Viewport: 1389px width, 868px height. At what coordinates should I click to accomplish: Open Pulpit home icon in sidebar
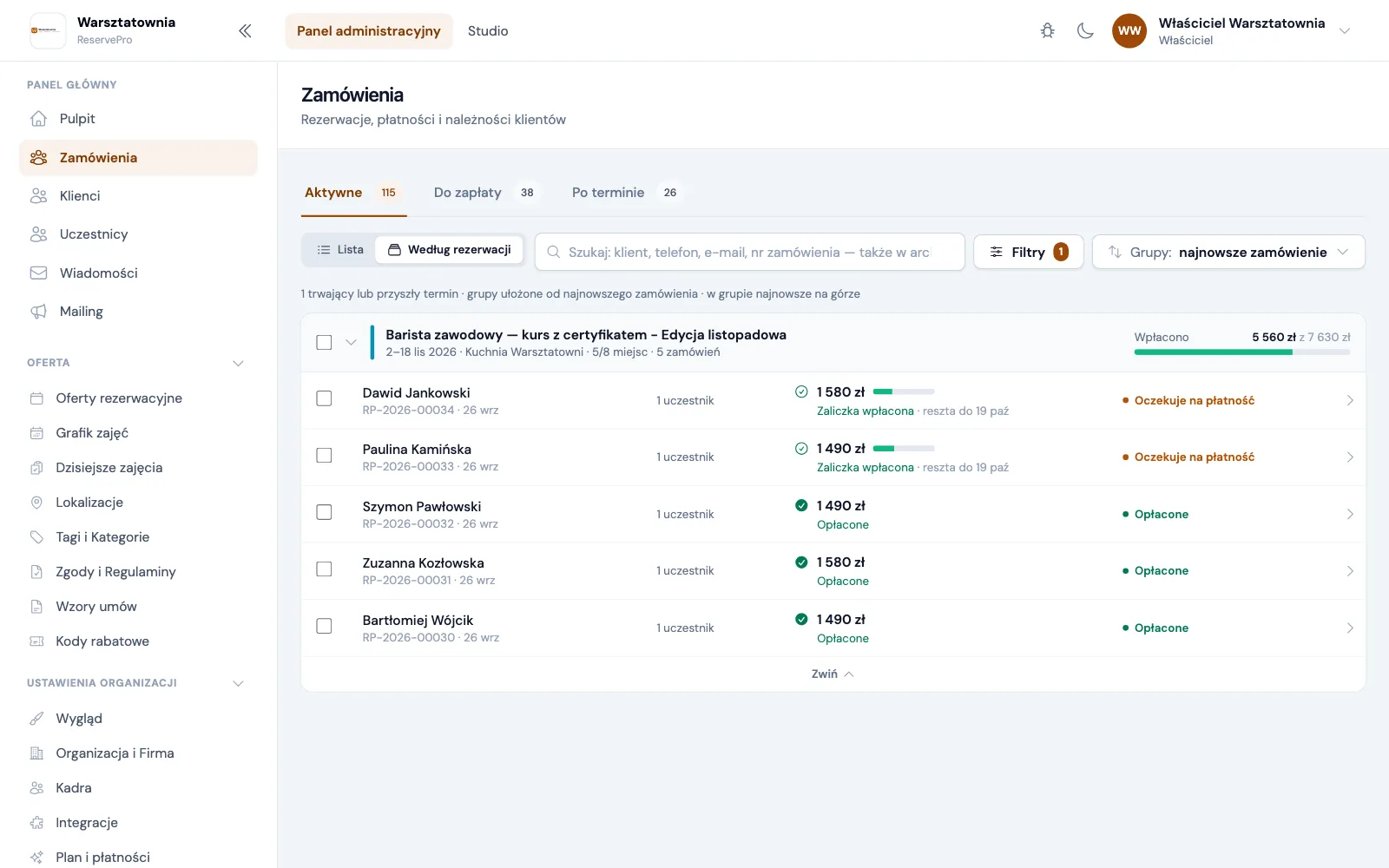[38, 119]
